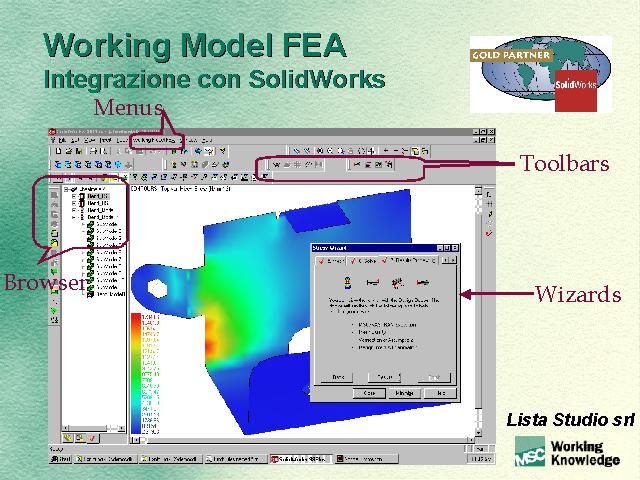
Task: Expand the root node in the browser tree
Action: click(x=65, y=187)
